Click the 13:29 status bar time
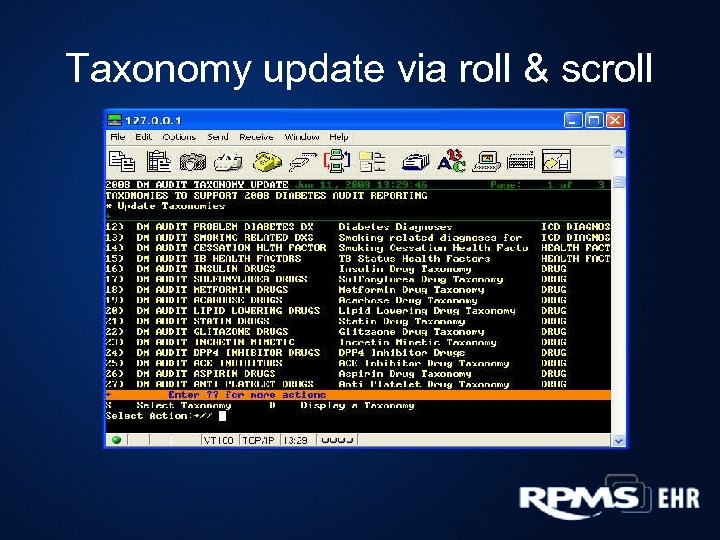Viewport: 720px width, 540px height. (x=295, y=440)
